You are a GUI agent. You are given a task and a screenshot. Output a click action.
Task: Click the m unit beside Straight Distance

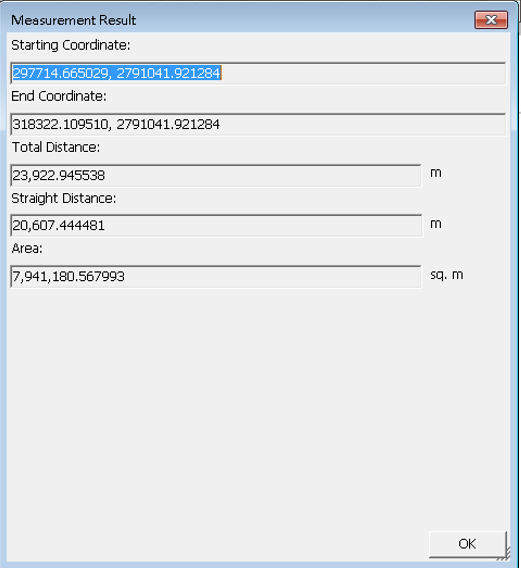436,224
